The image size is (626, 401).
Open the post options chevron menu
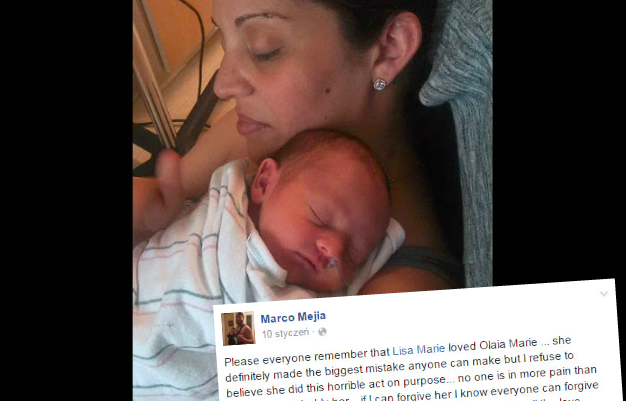coord(604,294)
